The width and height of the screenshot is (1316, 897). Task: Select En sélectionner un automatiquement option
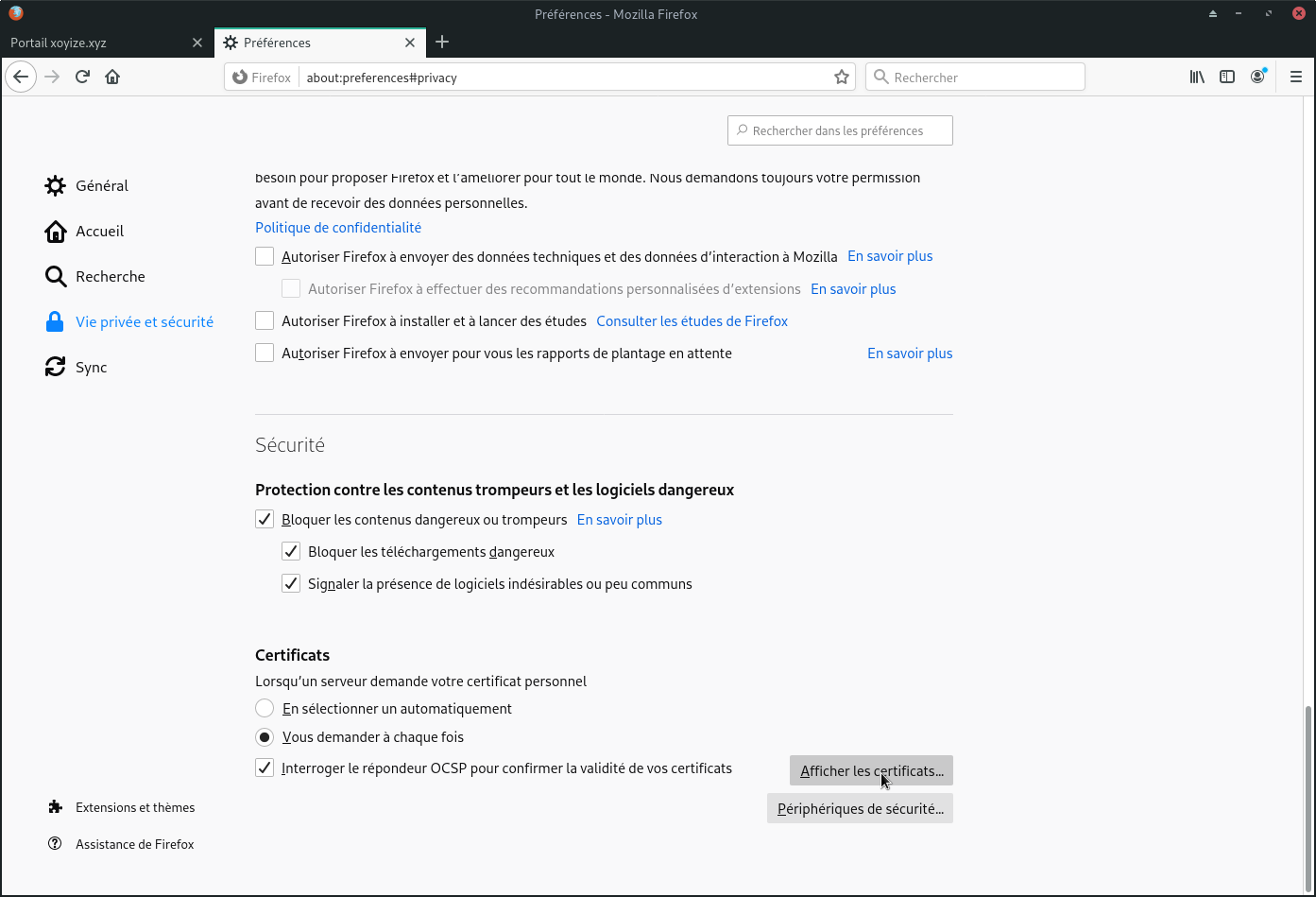click(265, 709)
